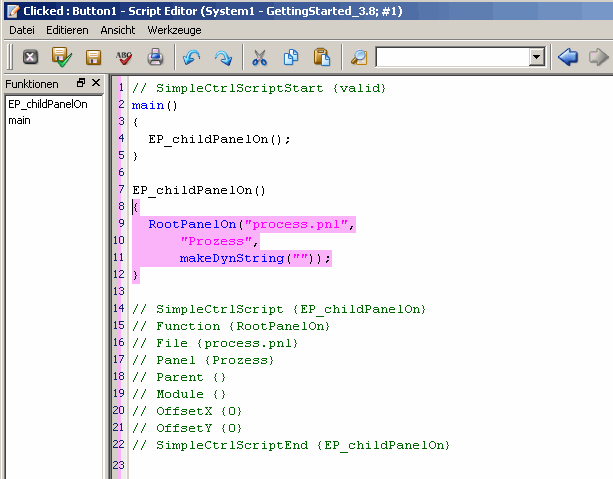Click the save with syntax check icon
The width and height of the screenshot is (613, 479).
62,57
